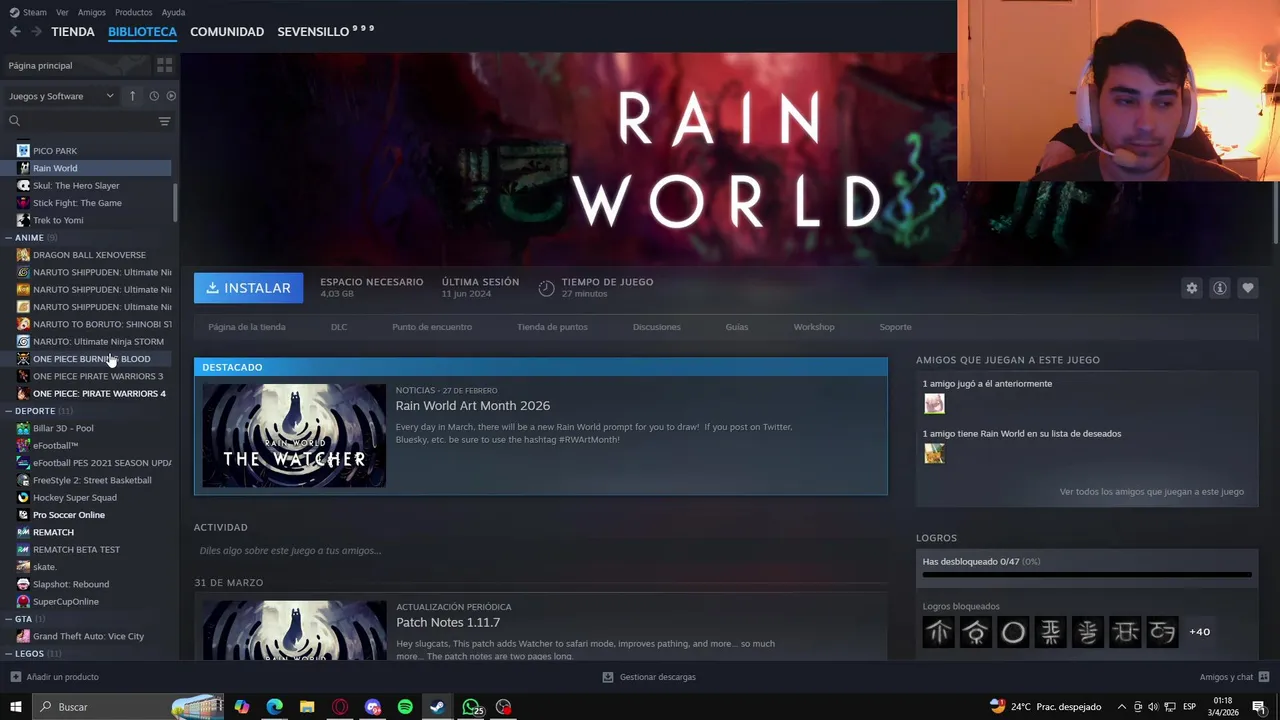Open Rain World settings gear
Viewport: 1280px width, 720px height.
(1191, 288)
